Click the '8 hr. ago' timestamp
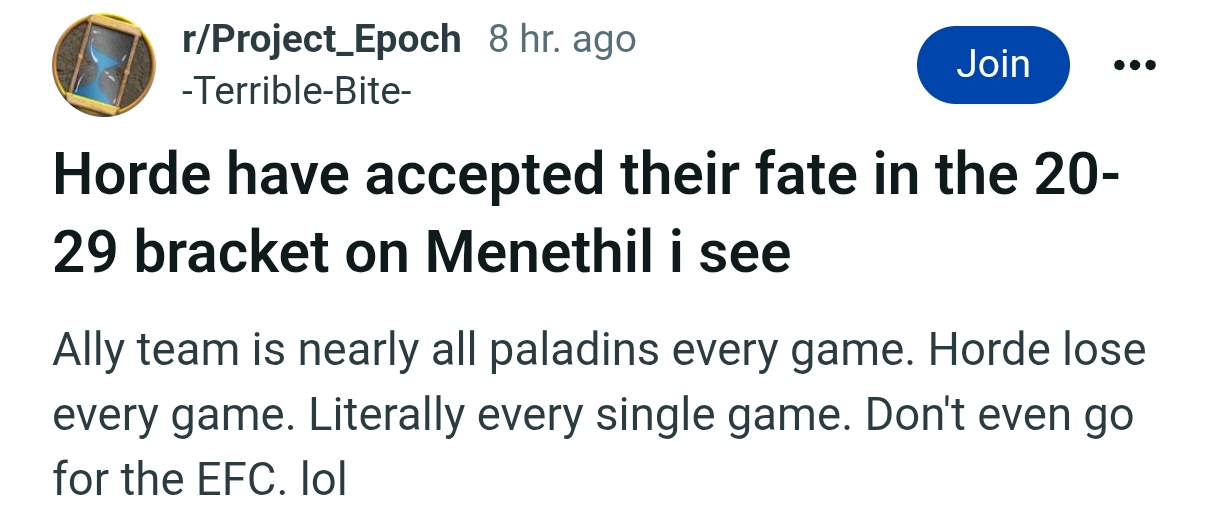 (x=562, y=40)
